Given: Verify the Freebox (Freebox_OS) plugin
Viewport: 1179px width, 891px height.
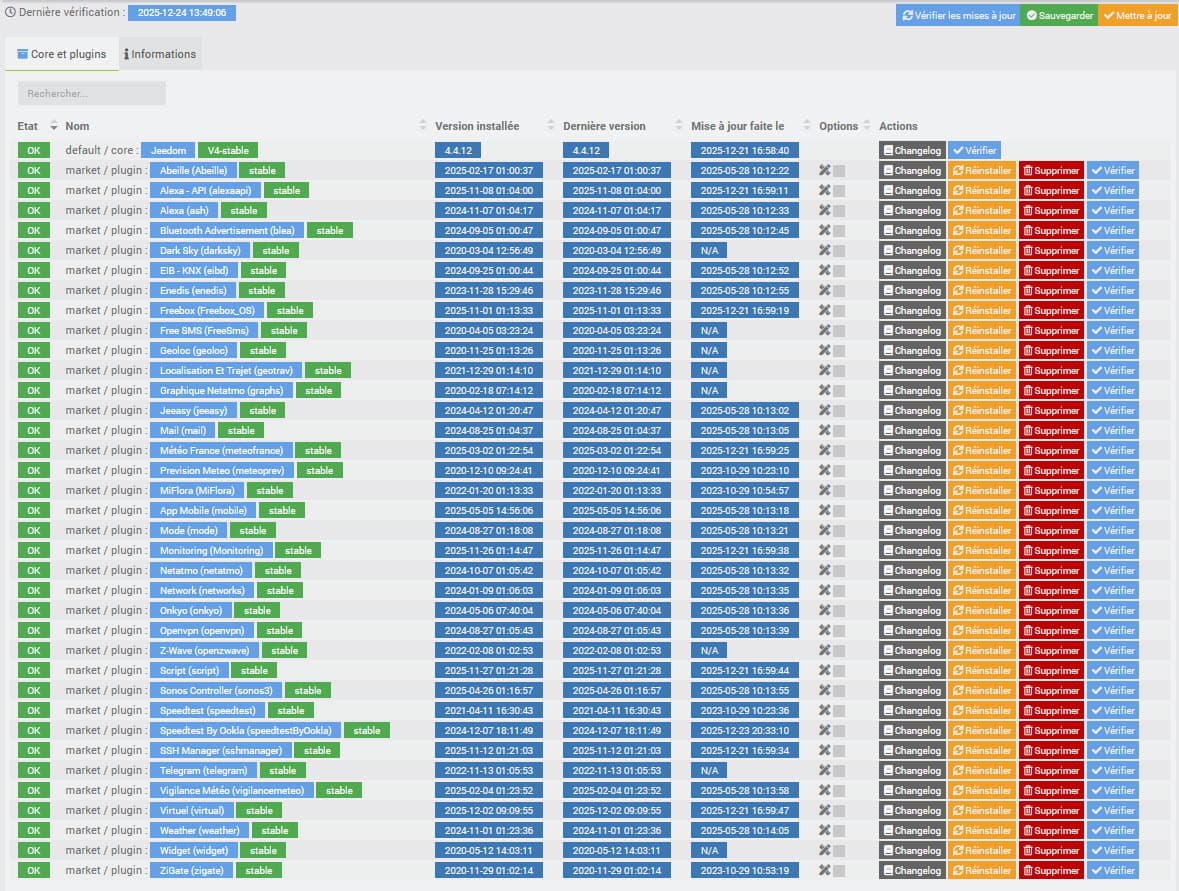Looking at the screenshot, I should 1112,311.
